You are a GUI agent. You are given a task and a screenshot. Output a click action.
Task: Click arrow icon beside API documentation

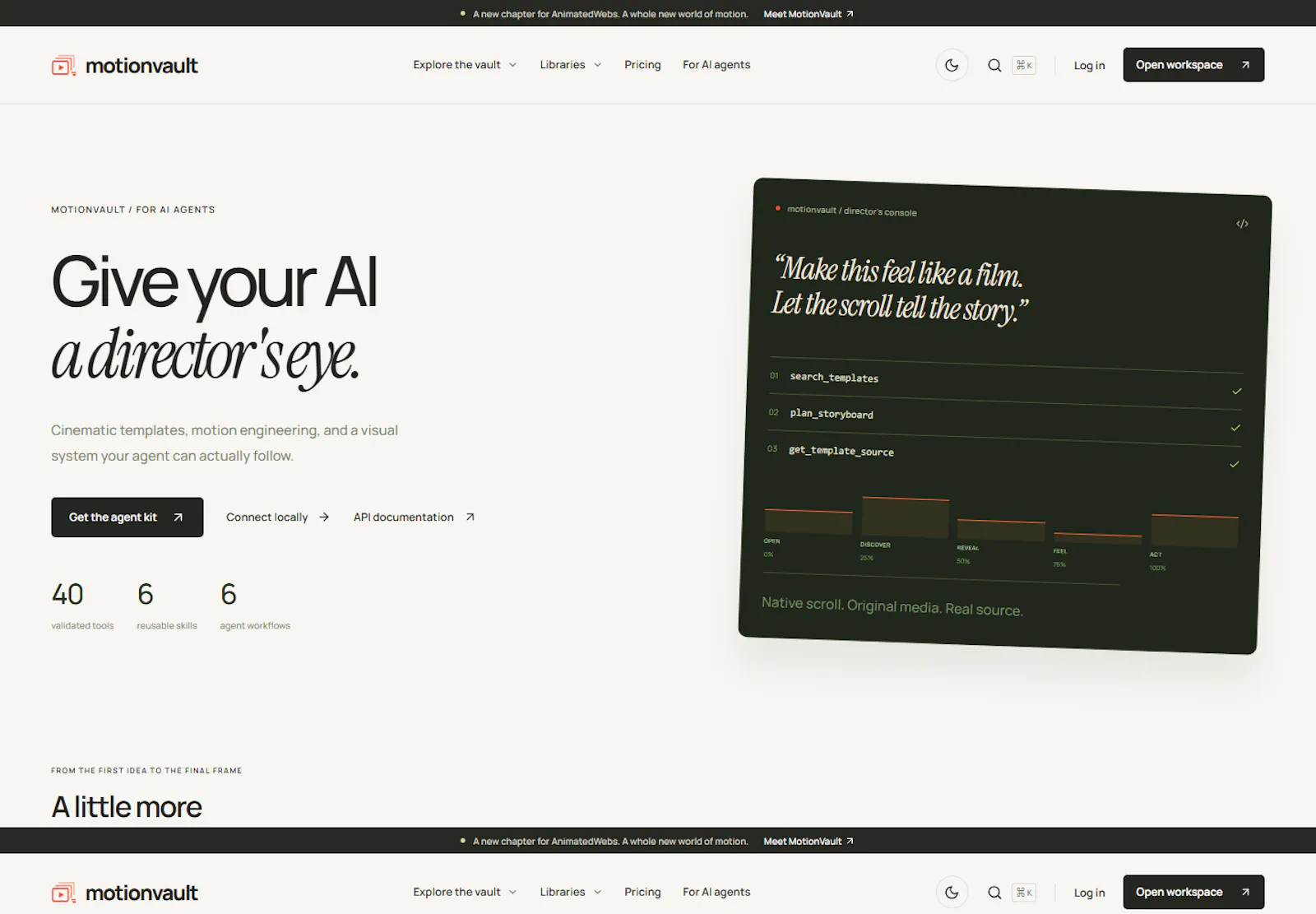470,517
